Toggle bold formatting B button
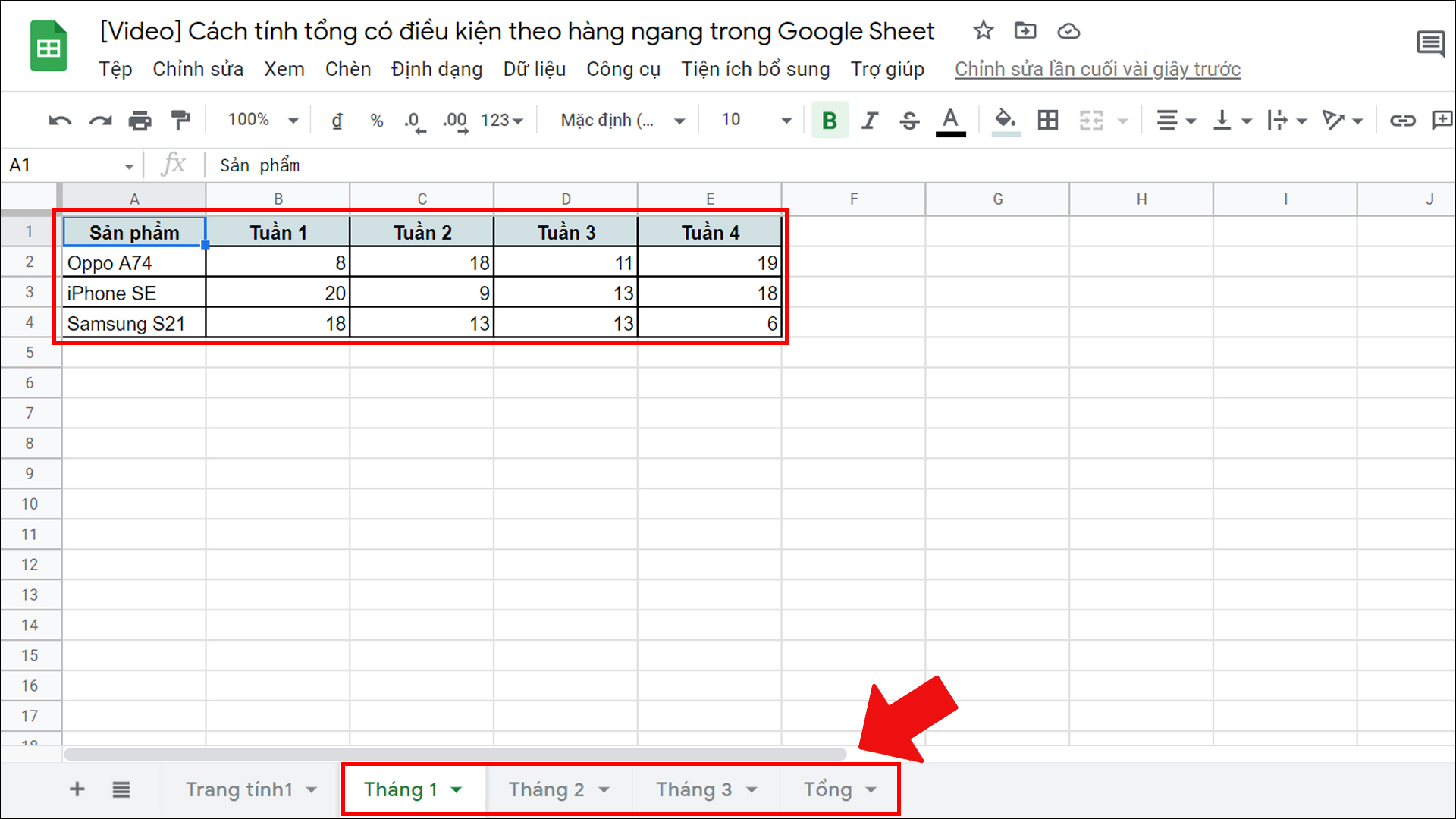1456x819 pixels. point(830,120)
